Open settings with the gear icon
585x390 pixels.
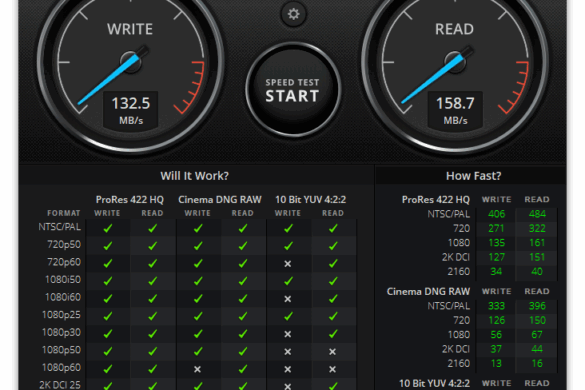(293, 14)
